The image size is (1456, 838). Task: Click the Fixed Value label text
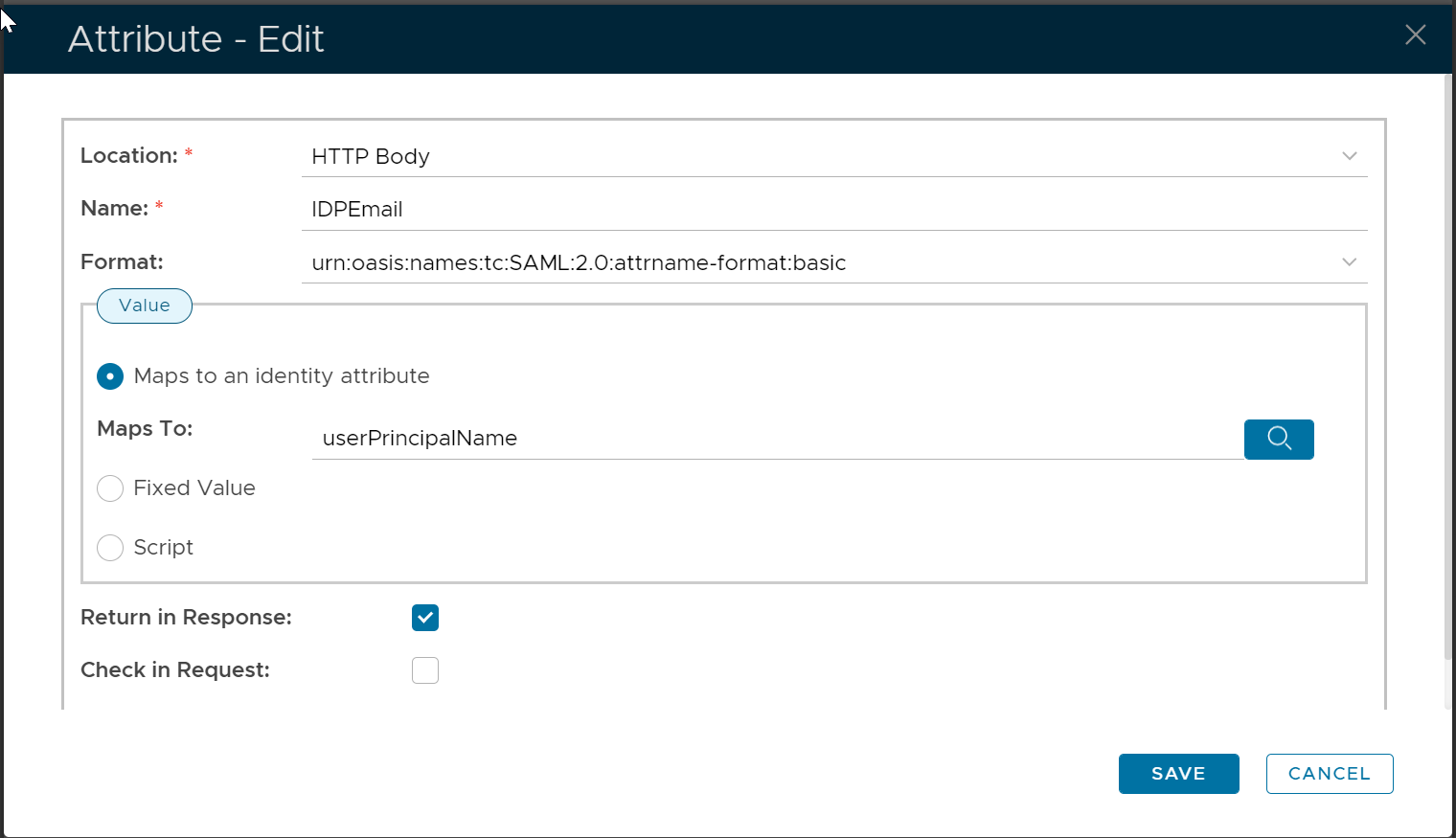pyautogui.click(x=194, y=488)
